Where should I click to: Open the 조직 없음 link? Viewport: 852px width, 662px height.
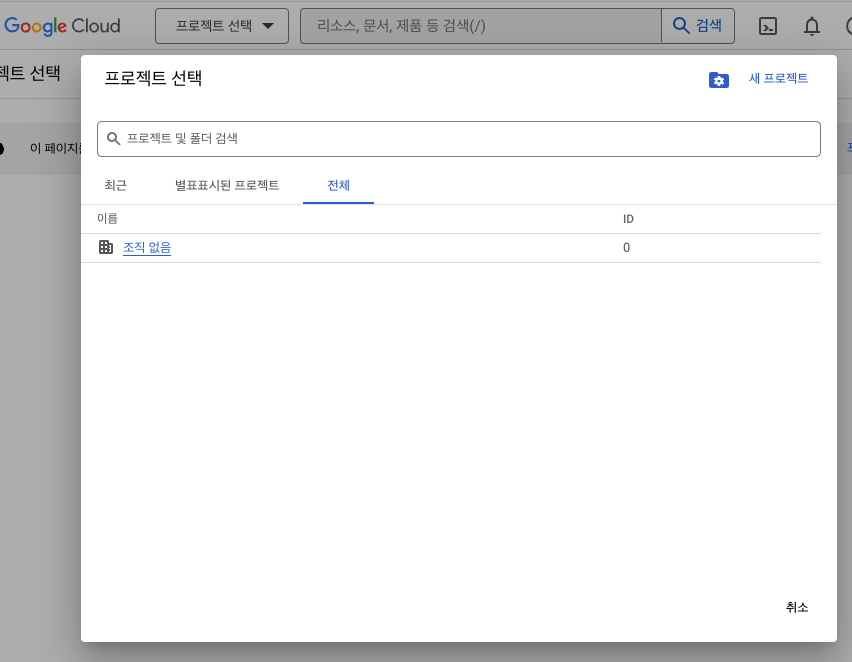[x=147, y=248]
